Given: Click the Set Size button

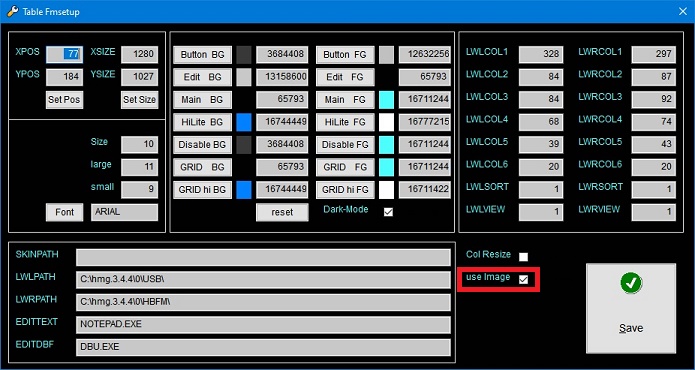Looking at the screenshot, I should (x=139, y=100).
